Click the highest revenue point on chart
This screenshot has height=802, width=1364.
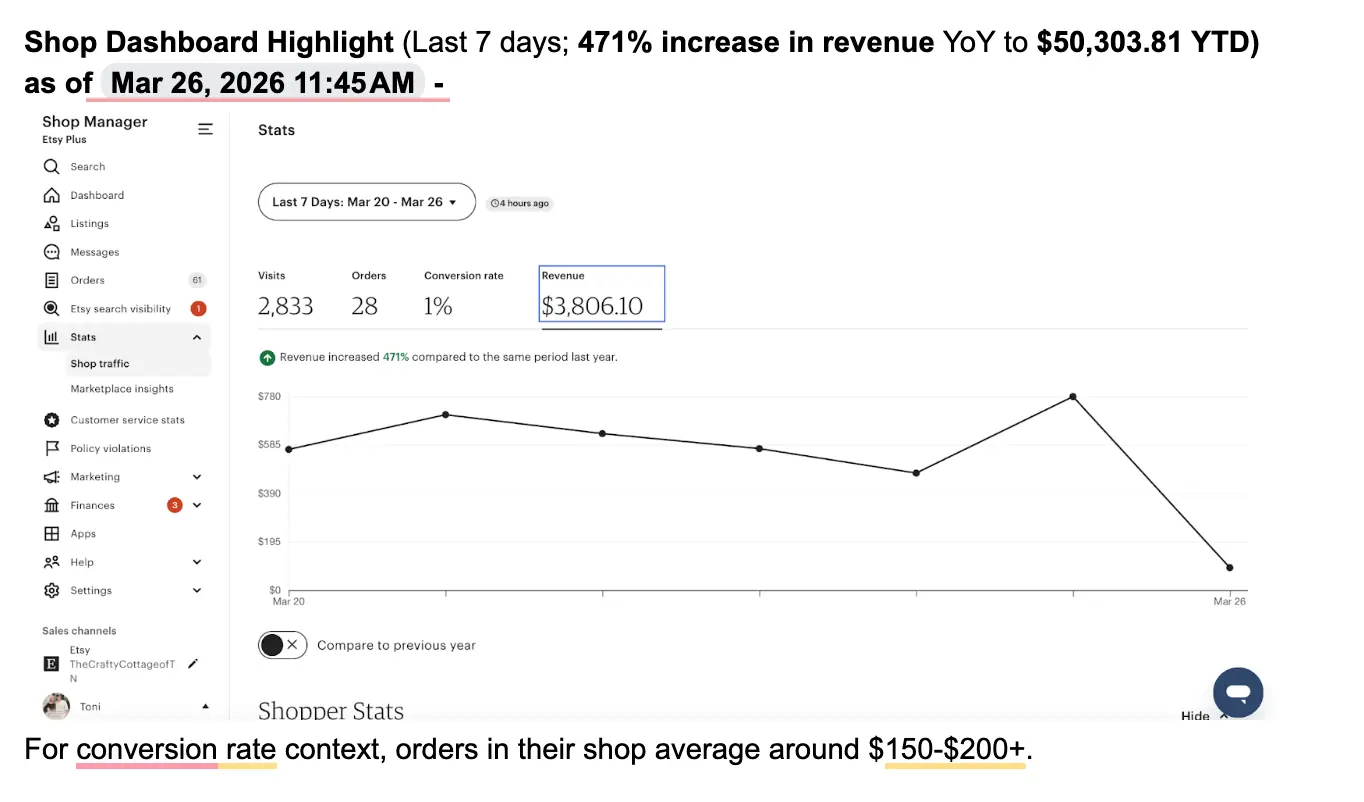pyautogui.click(x=1073, y=397)
